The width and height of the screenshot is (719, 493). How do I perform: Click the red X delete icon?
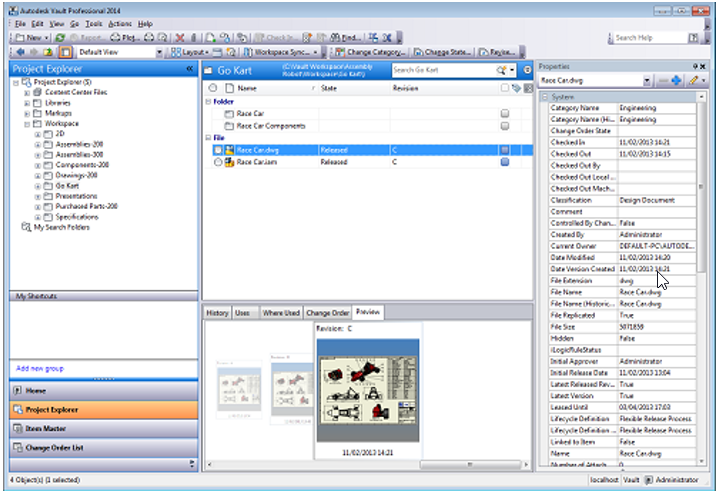tap(180, 38)
